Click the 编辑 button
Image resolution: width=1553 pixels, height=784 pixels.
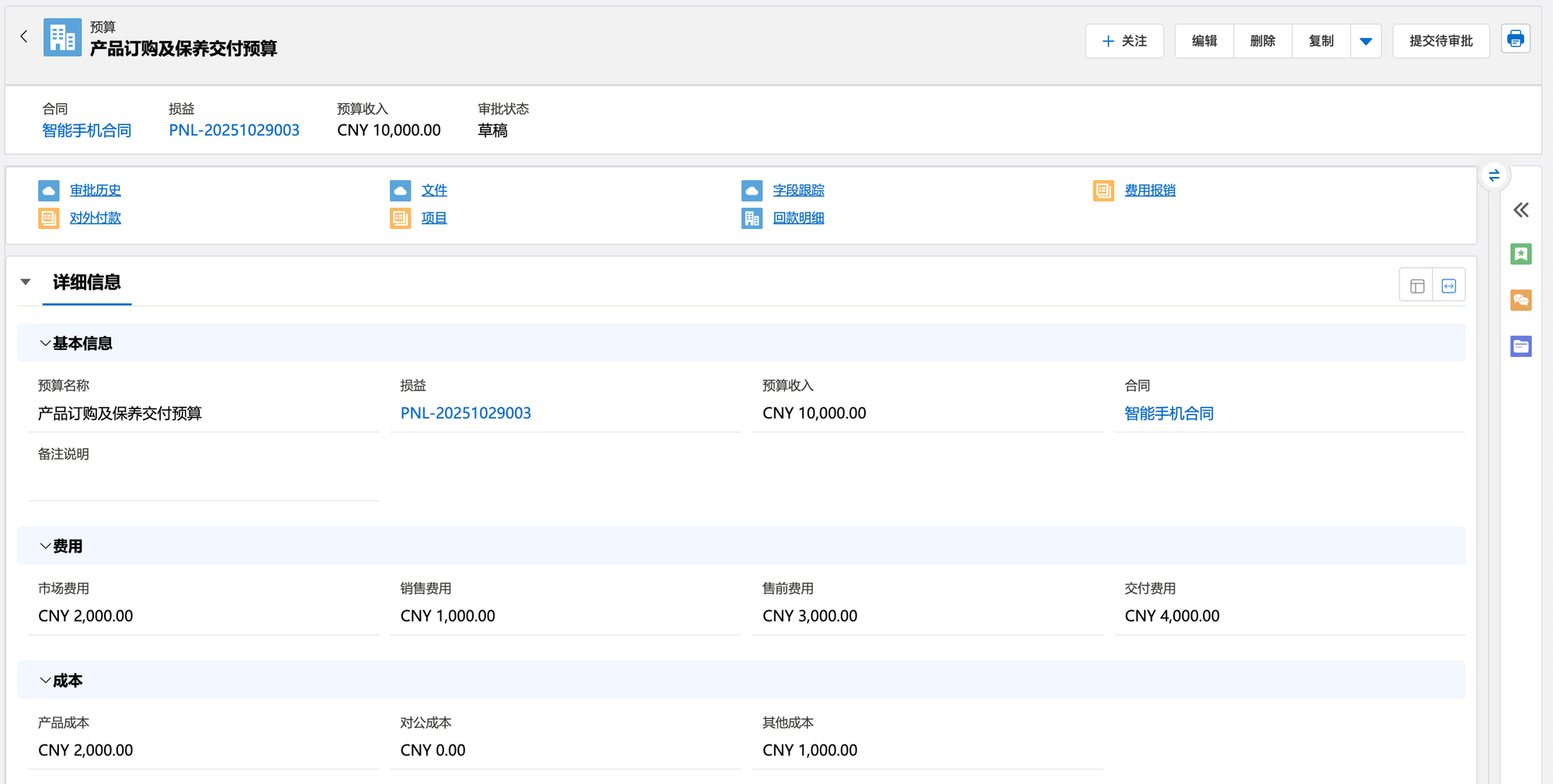click(1204, 41)
